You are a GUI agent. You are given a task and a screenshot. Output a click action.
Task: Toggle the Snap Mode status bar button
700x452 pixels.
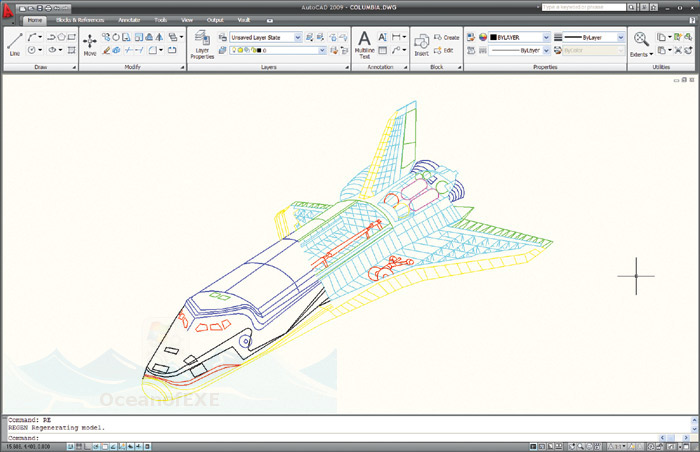tap(71, 446)
